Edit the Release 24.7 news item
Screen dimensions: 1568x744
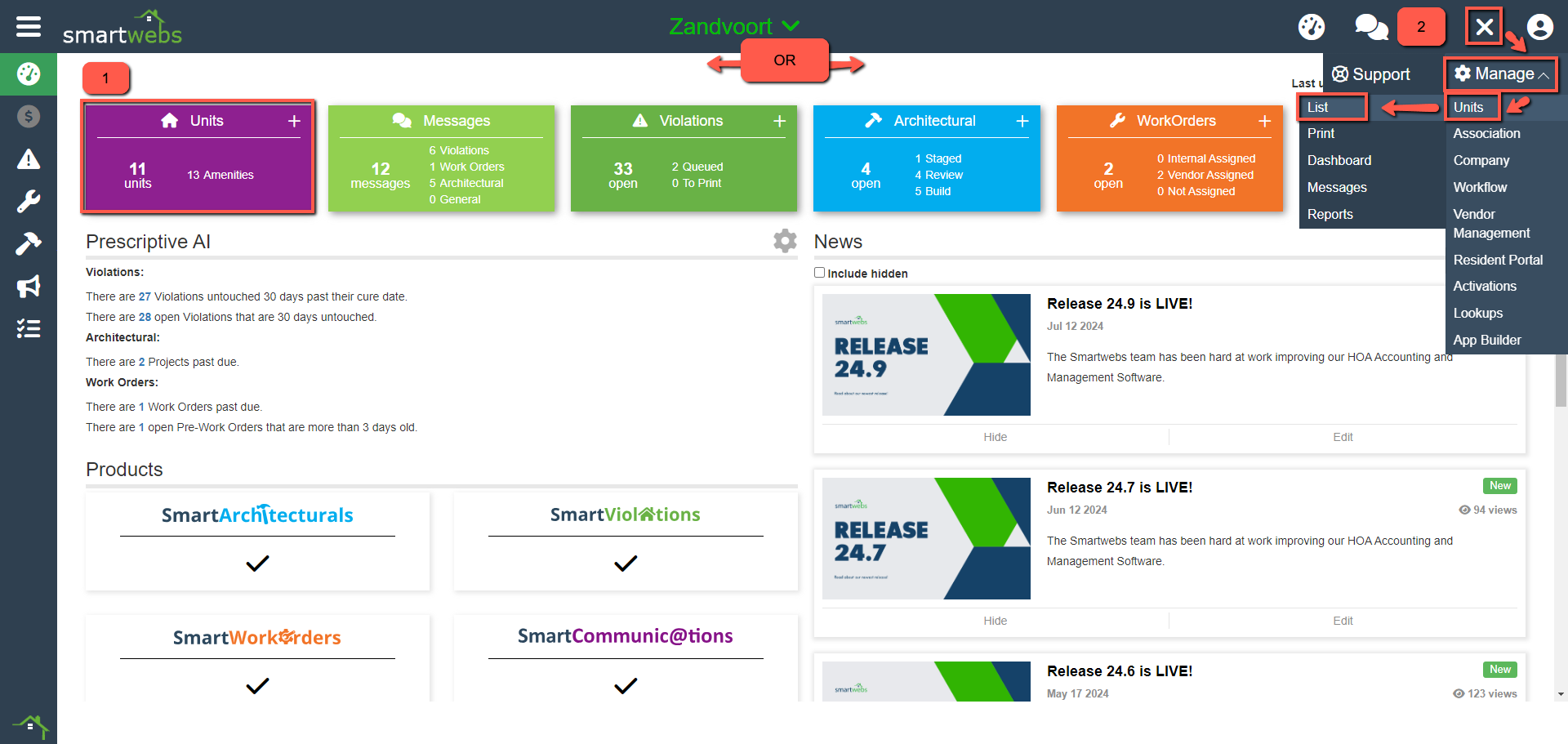pyautogui.click(x=1343, y=621)
